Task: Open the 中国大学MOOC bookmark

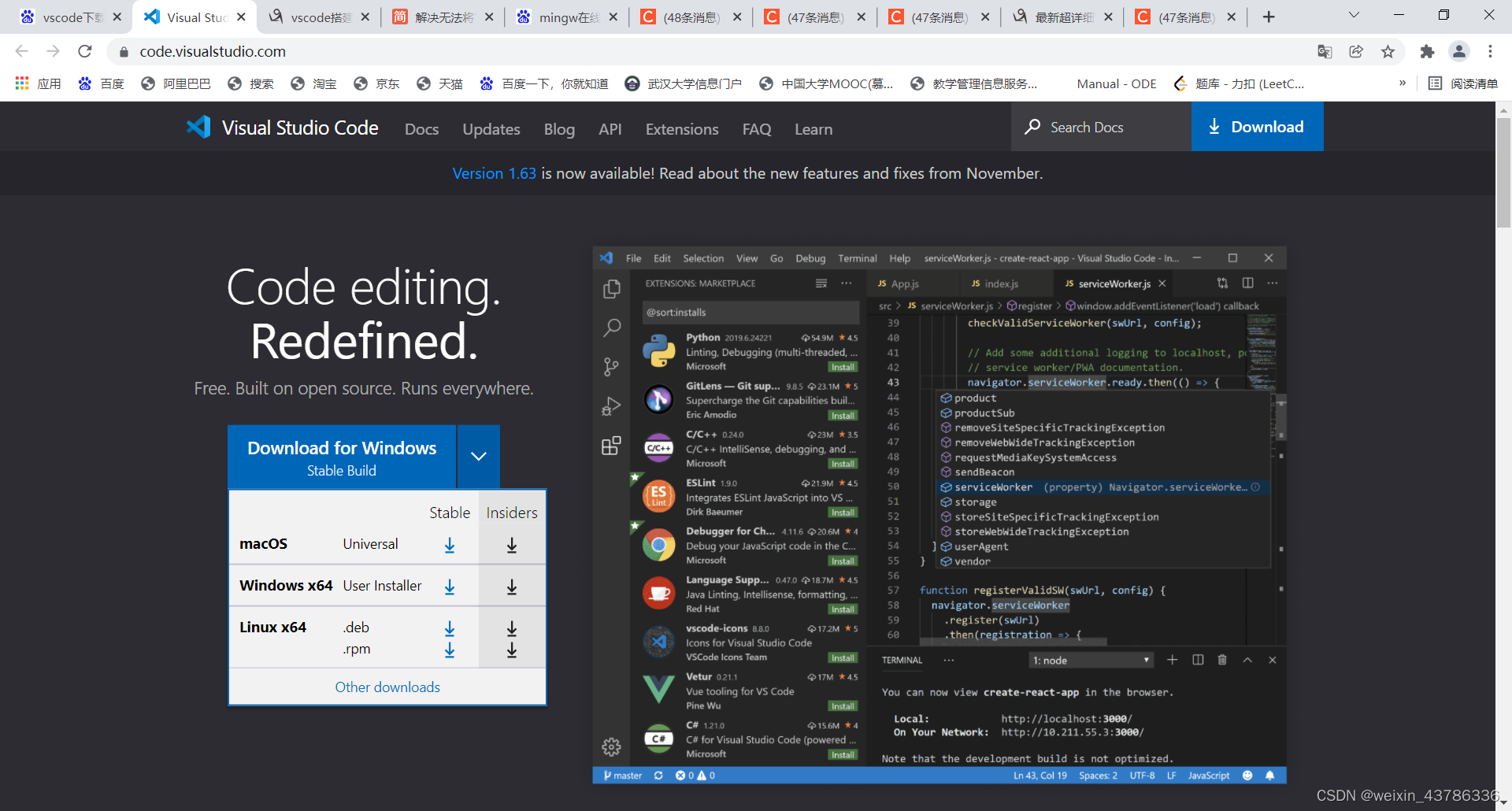Action: pos(826,83)
